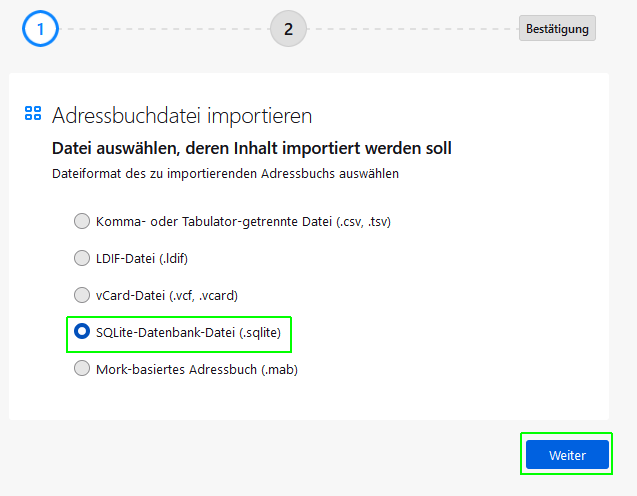
Task: Pick the vCard-Datei radio button
Action: tap(82, 295)
